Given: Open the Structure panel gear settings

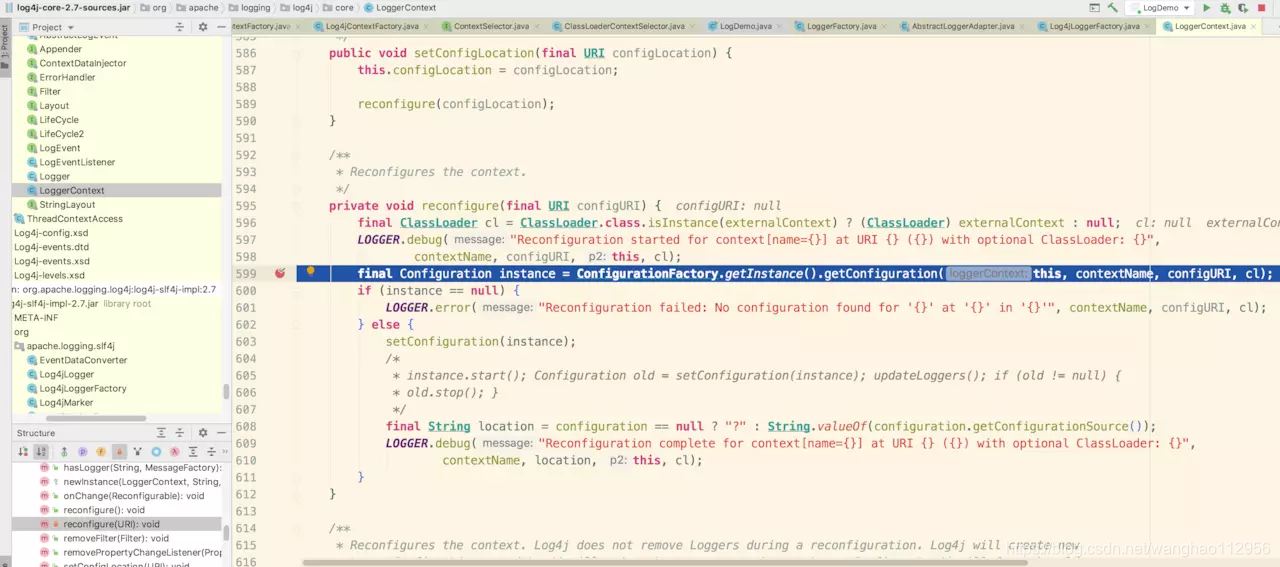Looking at the screenshot, I should pyautogui.click(x=203, y=433).
